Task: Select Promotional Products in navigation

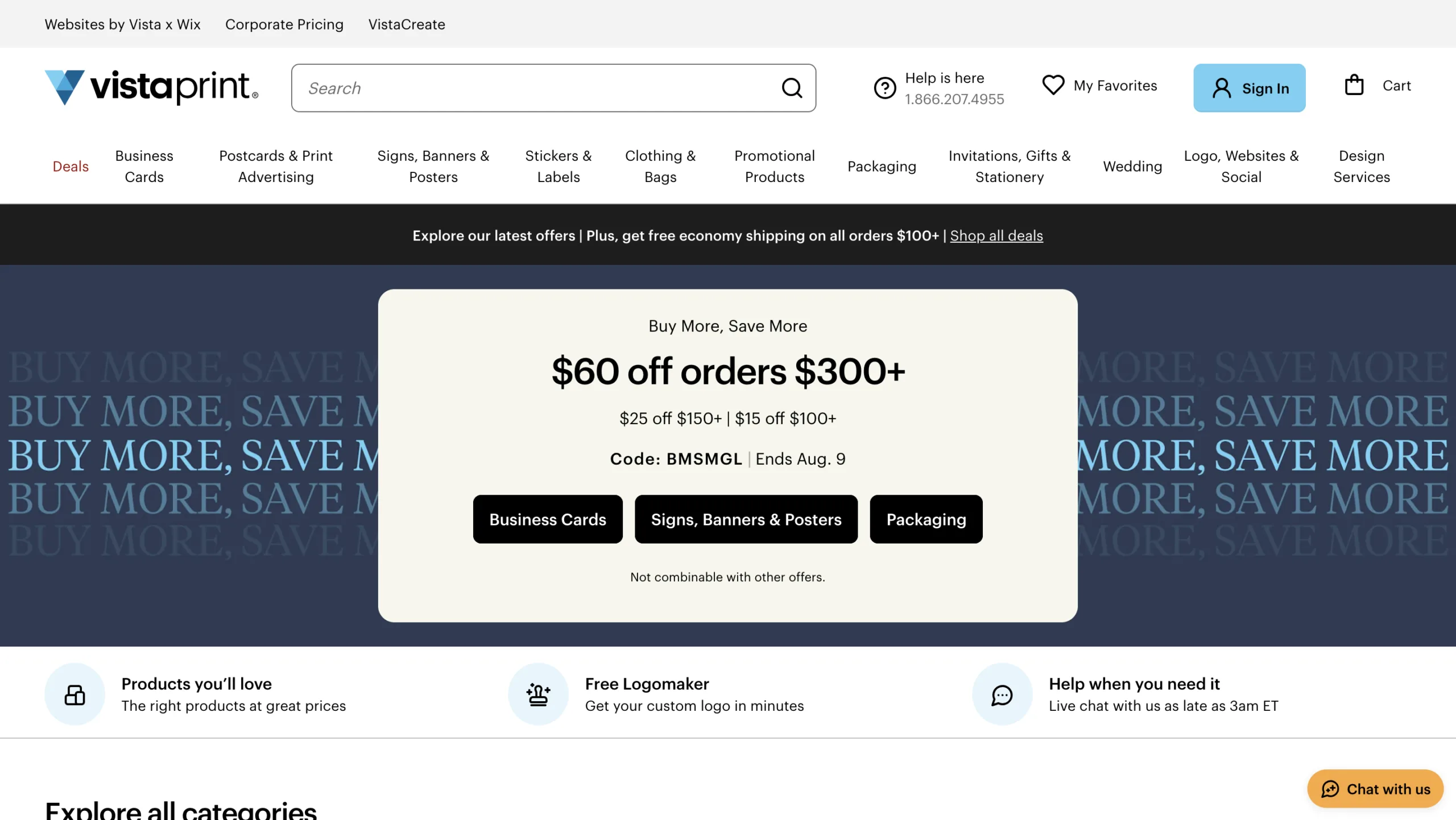Action: [774, 166]
